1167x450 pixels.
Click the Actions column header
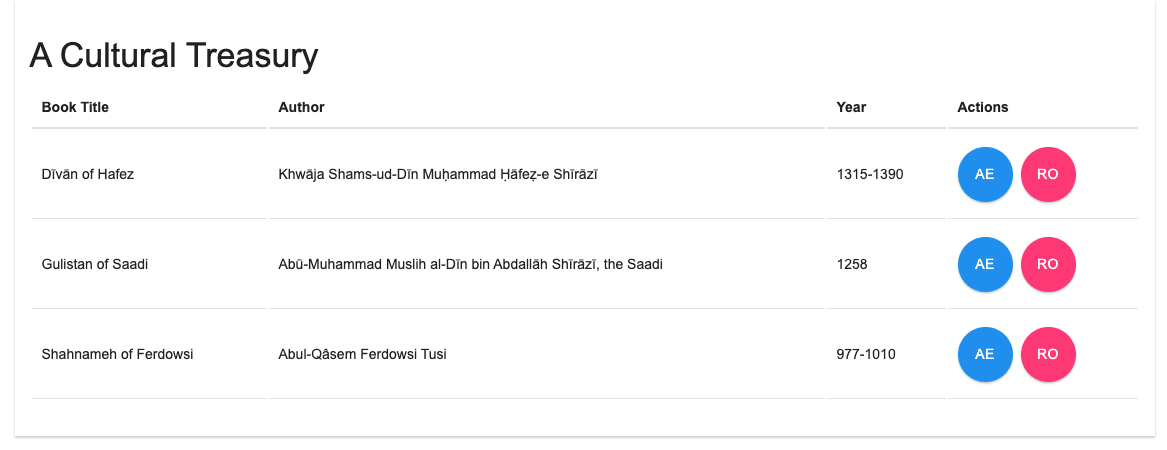[982, 107]
